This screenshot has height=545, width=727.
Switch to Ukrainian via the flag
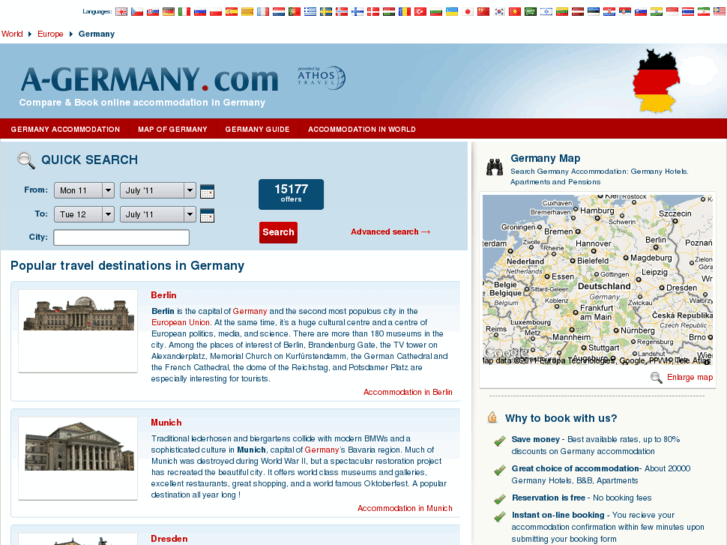pos(452,12)
